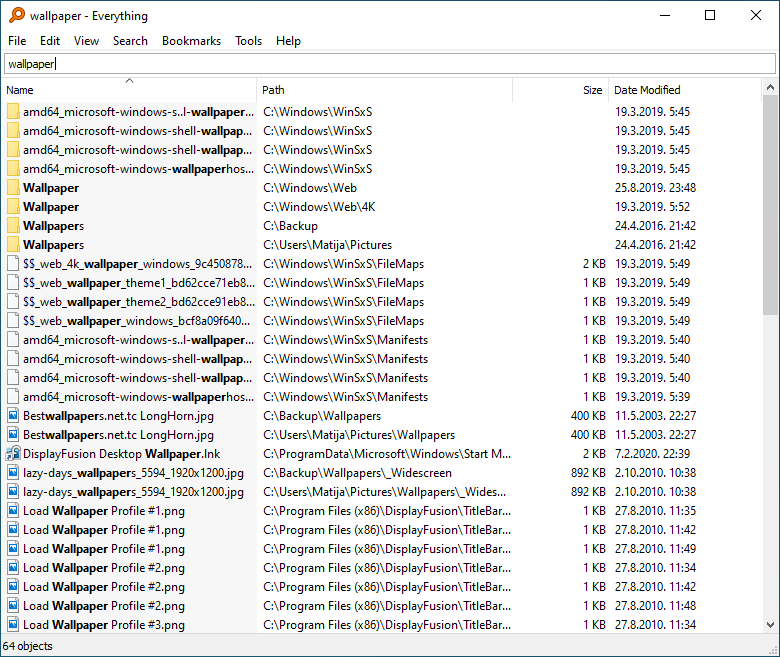This screenshot has width=780, height=657.
Task: Select folder icon of Wallpaper in C:\Windows\Web
Action: [x=13, y=188]
